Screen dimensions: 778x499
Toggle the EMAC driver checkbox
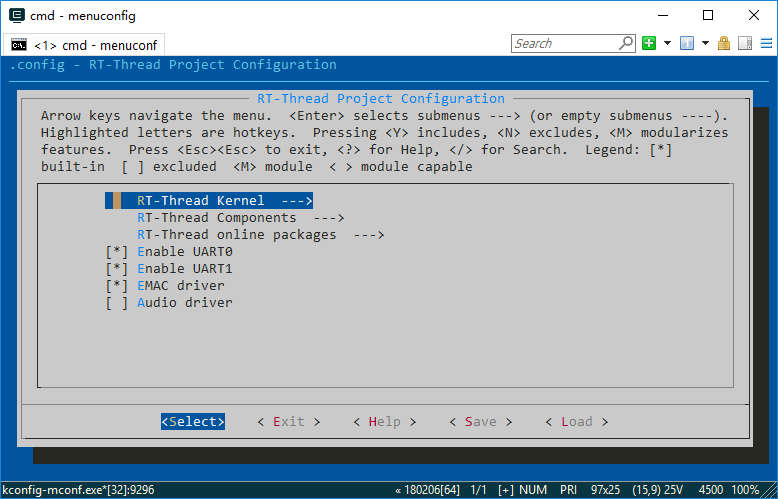click(x=117, y=286)
